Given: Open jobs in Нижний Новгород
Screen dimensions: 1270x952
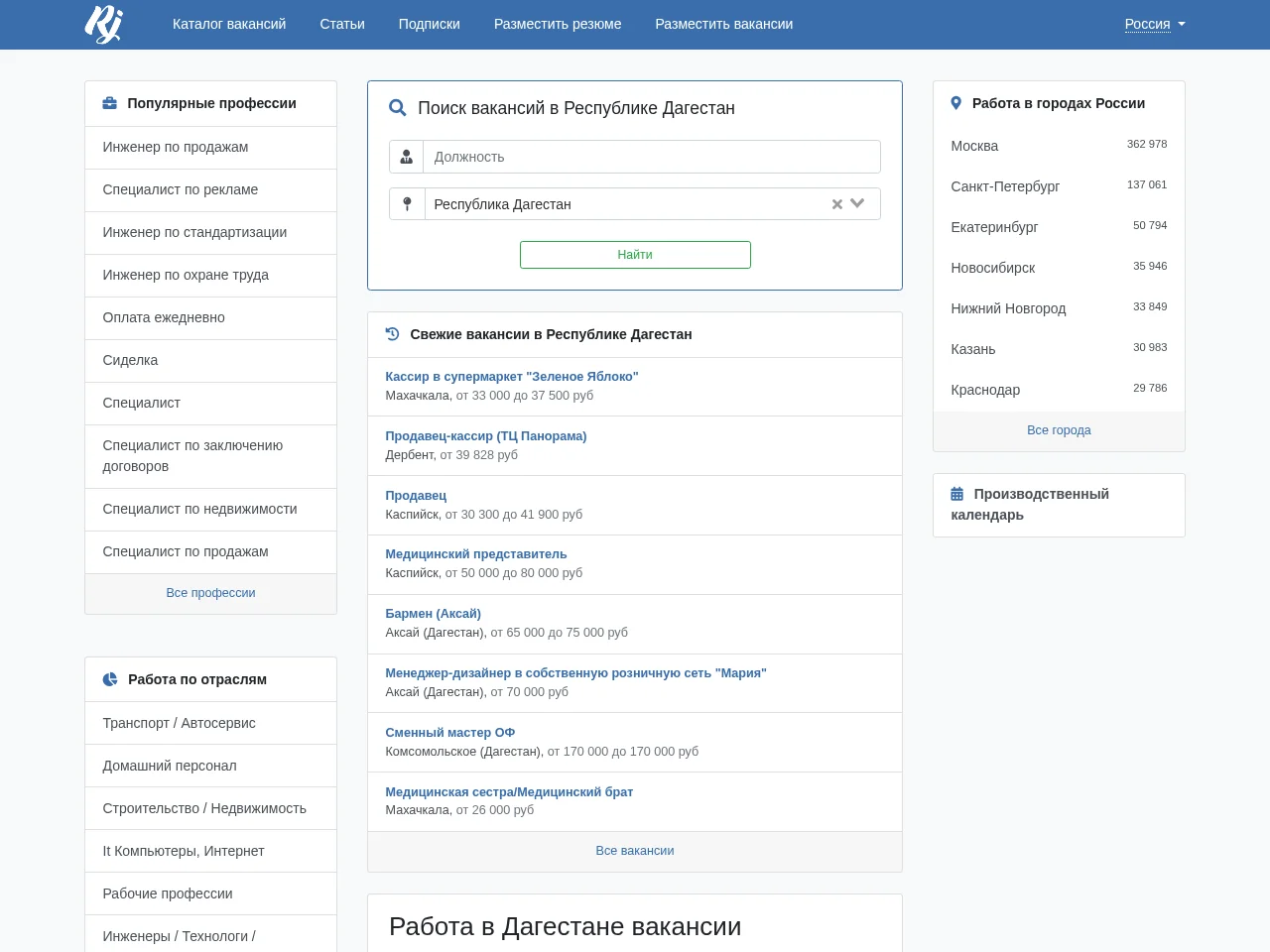Looking at the screenshot, I should [x=1008, y=308].
